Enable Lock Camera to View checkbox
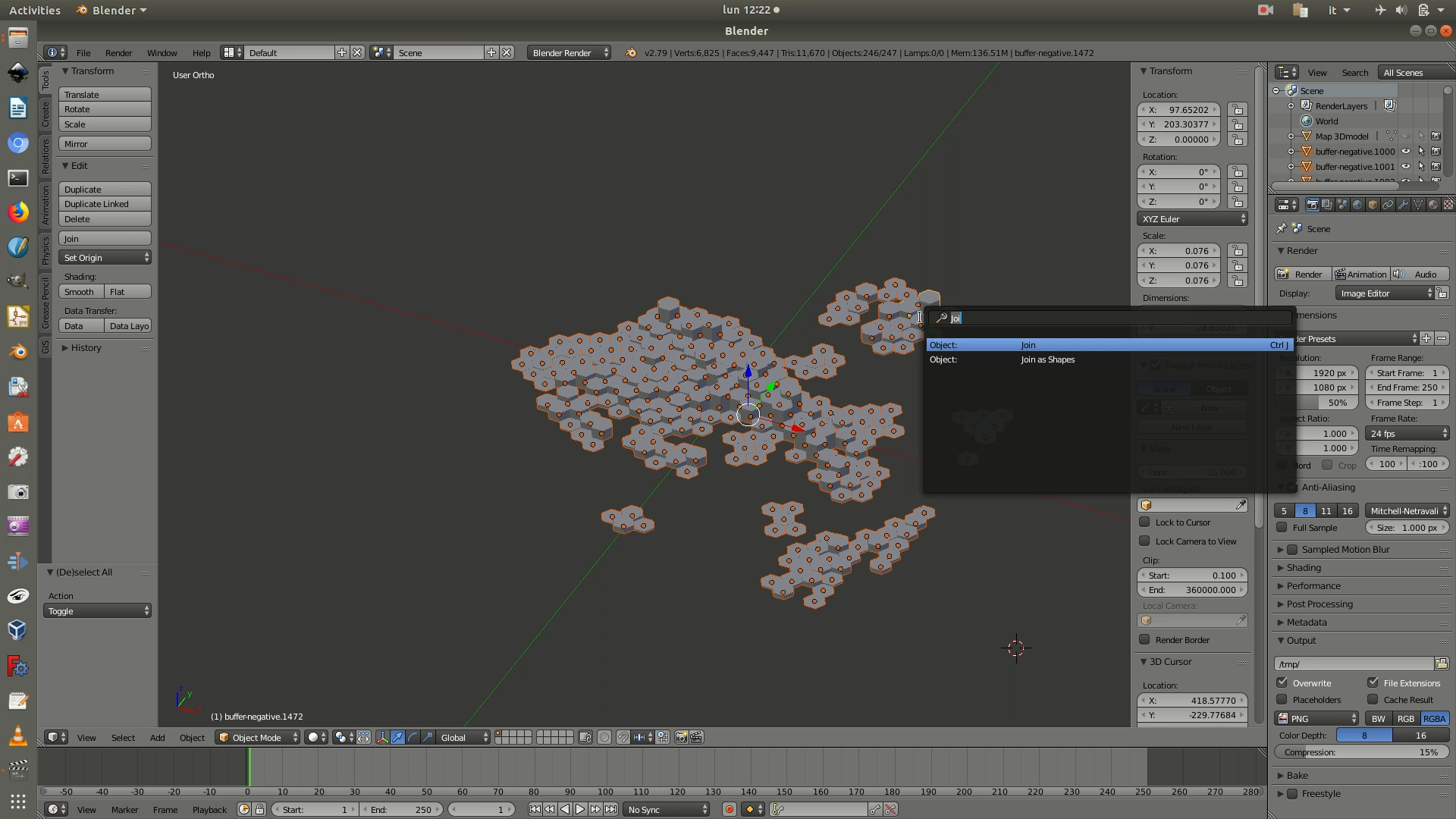This screenshot has width=1456, height=819. coord(1144,541)
